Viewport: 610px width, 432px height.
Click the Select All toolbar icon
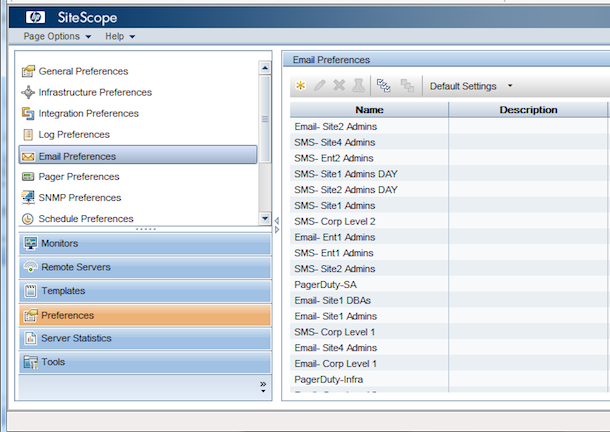pyautogui.click(x=383, y=86)
